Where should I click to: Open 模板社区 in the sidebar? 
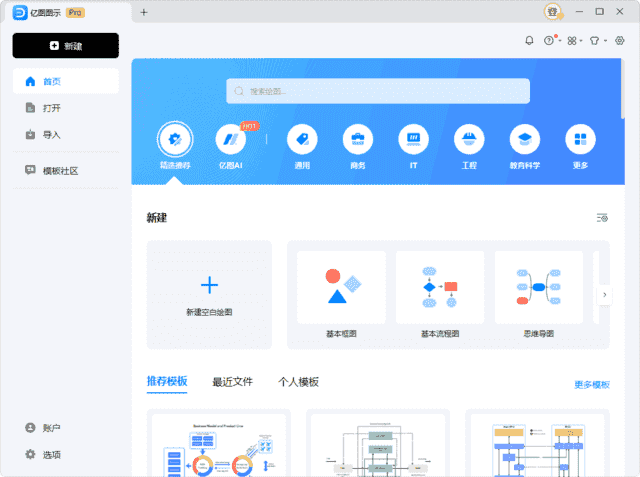click(x=60, y=171)
